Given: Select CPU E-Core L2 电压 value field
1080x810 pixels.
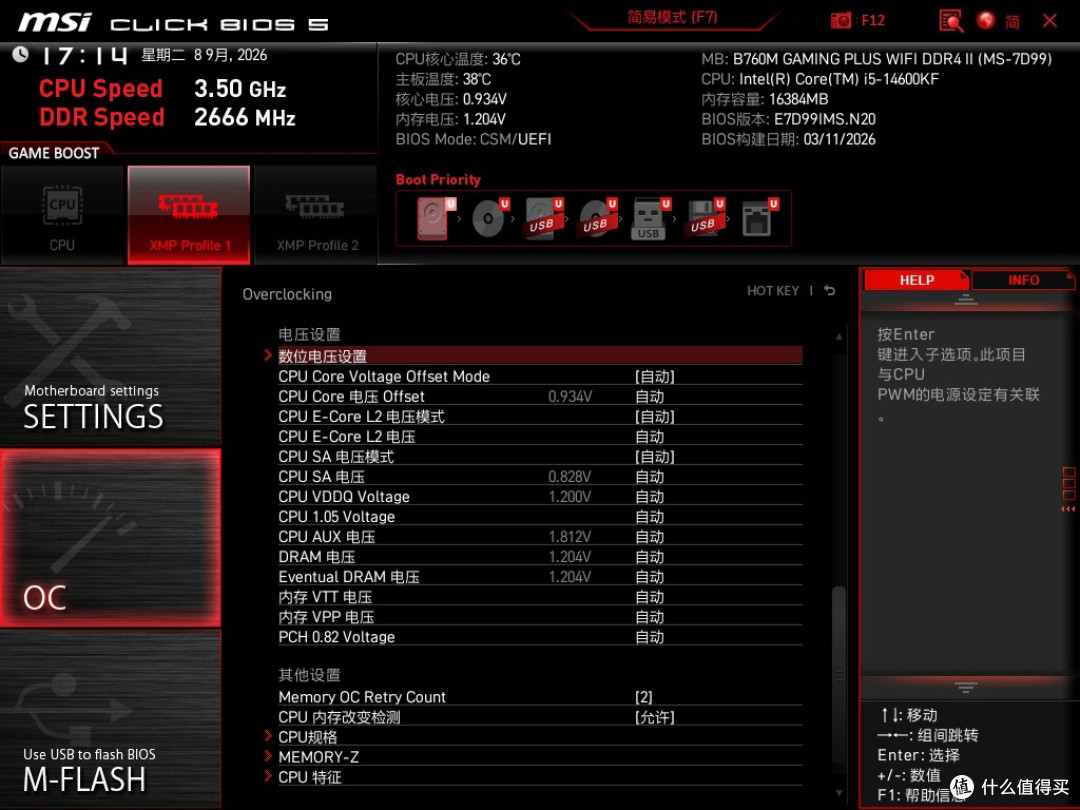Looking at the screenshot, I should pos(650,436).
